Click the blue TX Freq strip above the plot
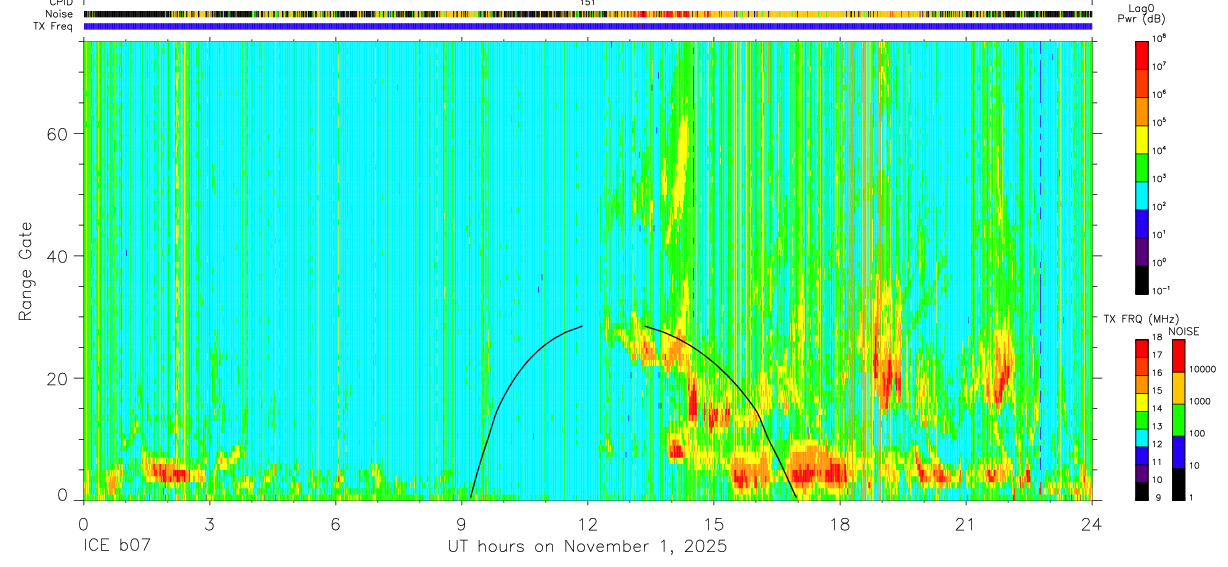This screenshot has width=1228, height=567. (588, 26)
